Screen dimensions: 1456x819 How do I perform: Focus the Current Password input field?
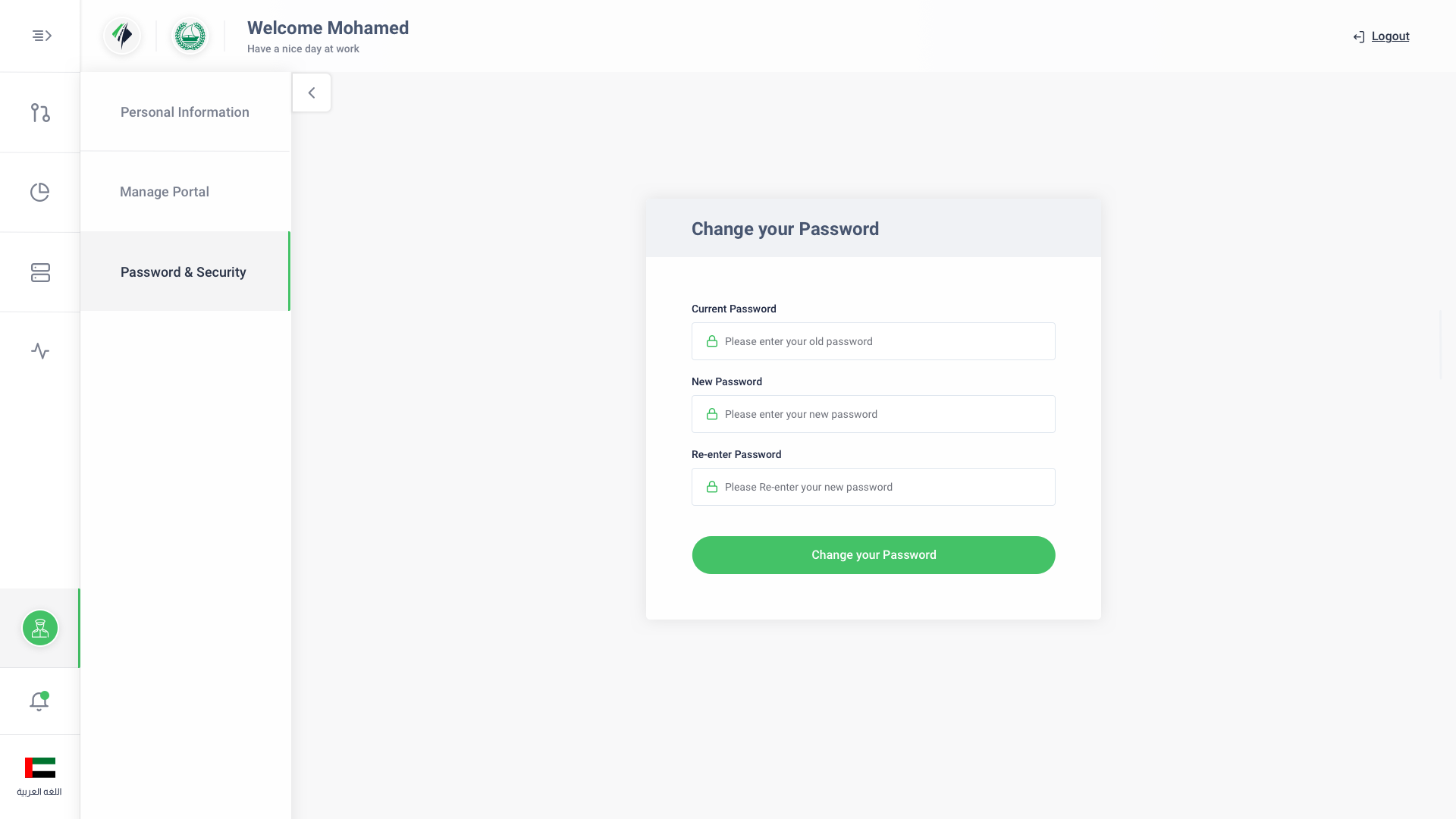coord(874,341)
